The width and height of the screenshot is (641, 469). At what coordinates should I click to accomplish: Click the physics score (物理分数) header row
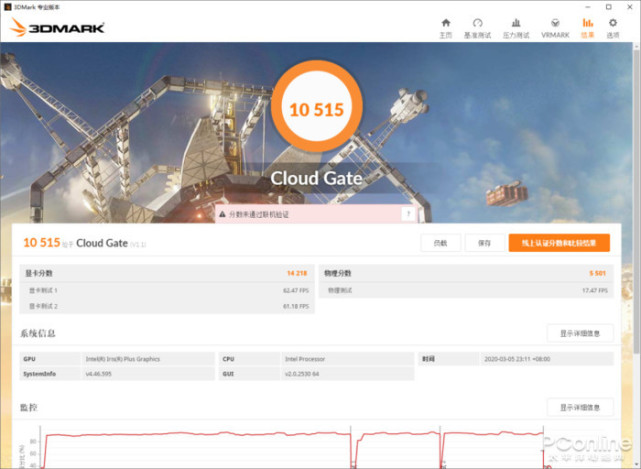point(466,273)
